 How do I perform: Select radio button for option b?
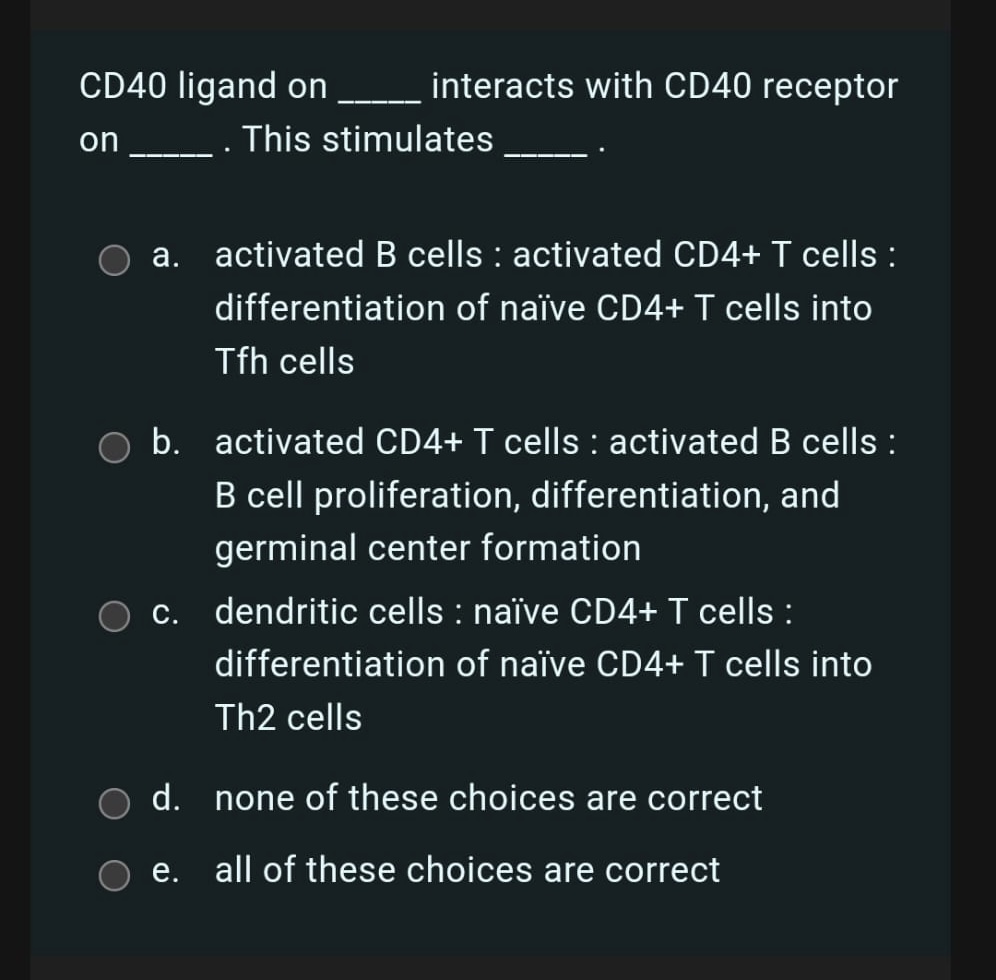pyautogui.click(x=113, y=447)
